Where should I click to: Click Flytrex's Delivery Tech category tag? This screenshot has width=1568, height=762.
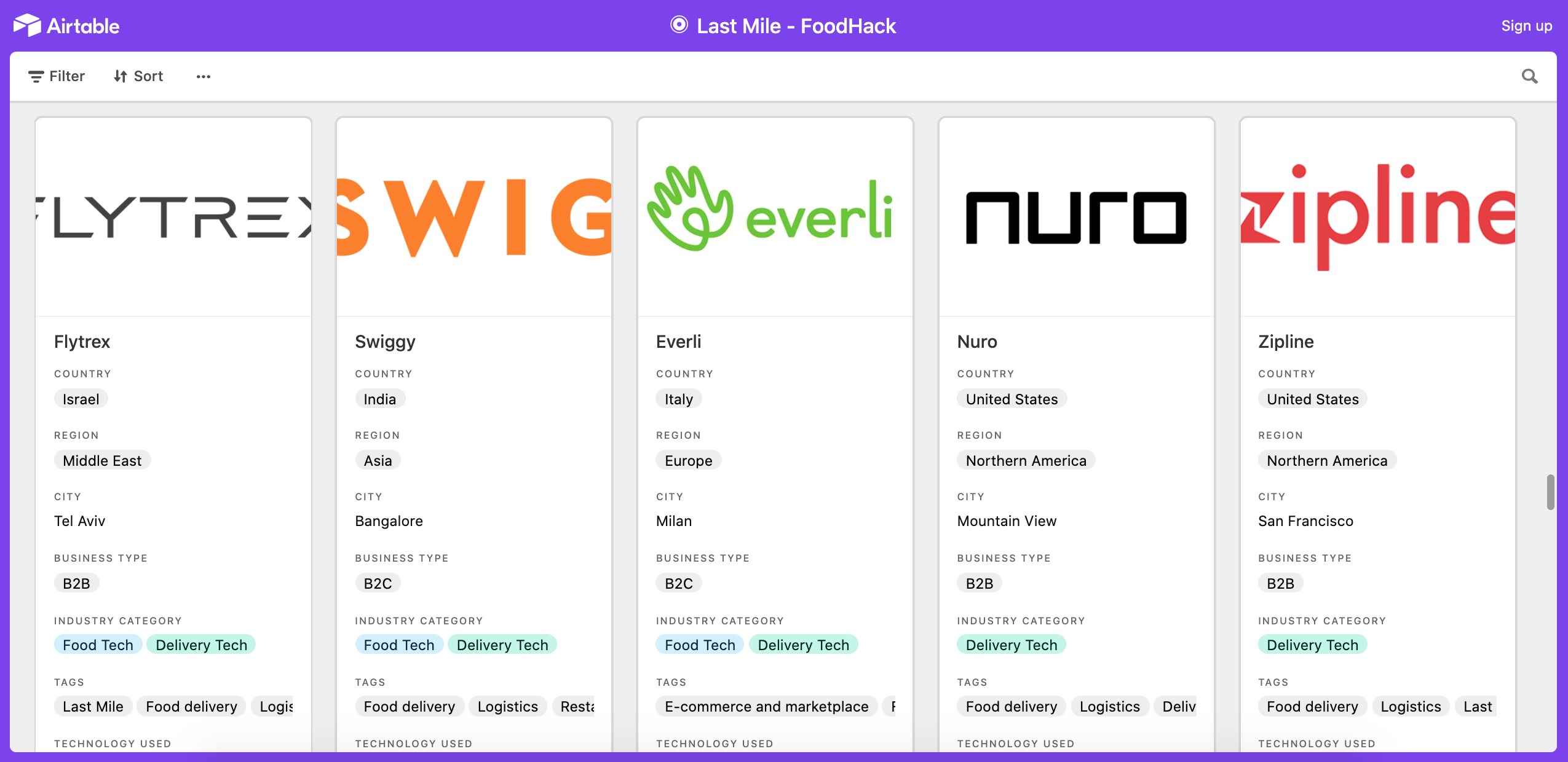(x=201, y=645)
